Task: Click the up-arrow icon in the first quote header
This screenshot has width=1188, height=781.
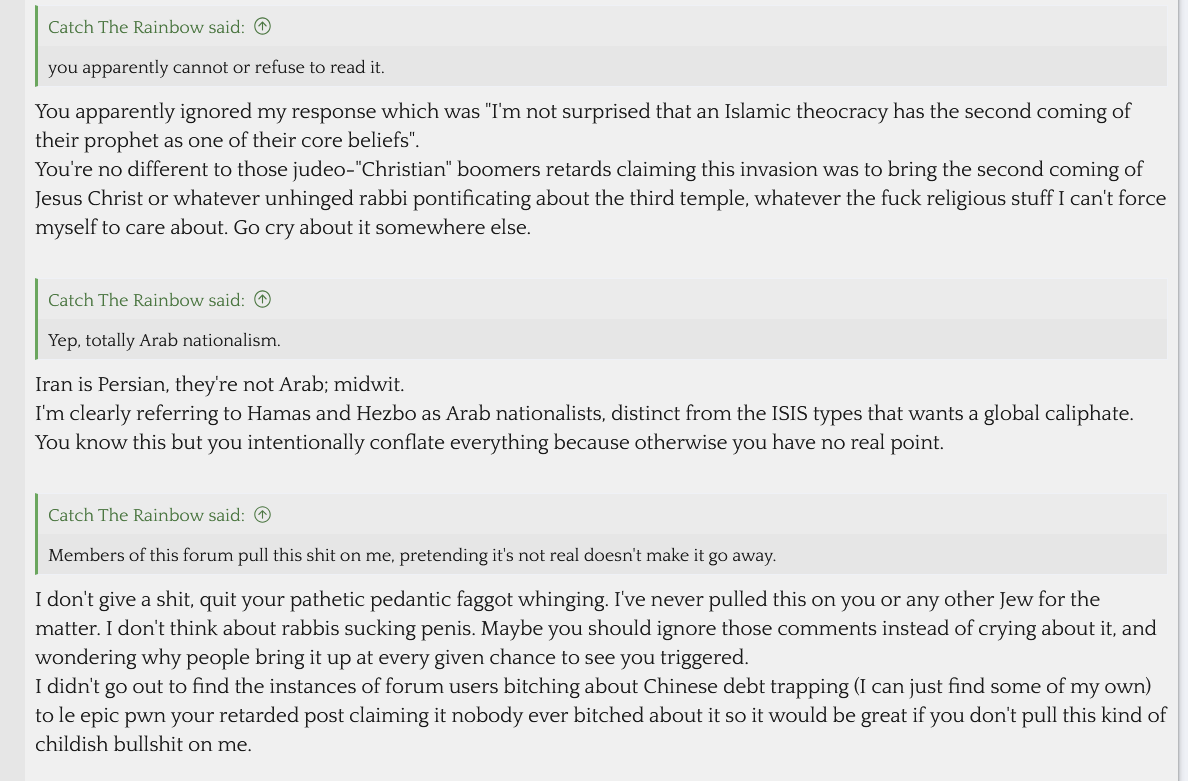Action: tap(263, 27)
